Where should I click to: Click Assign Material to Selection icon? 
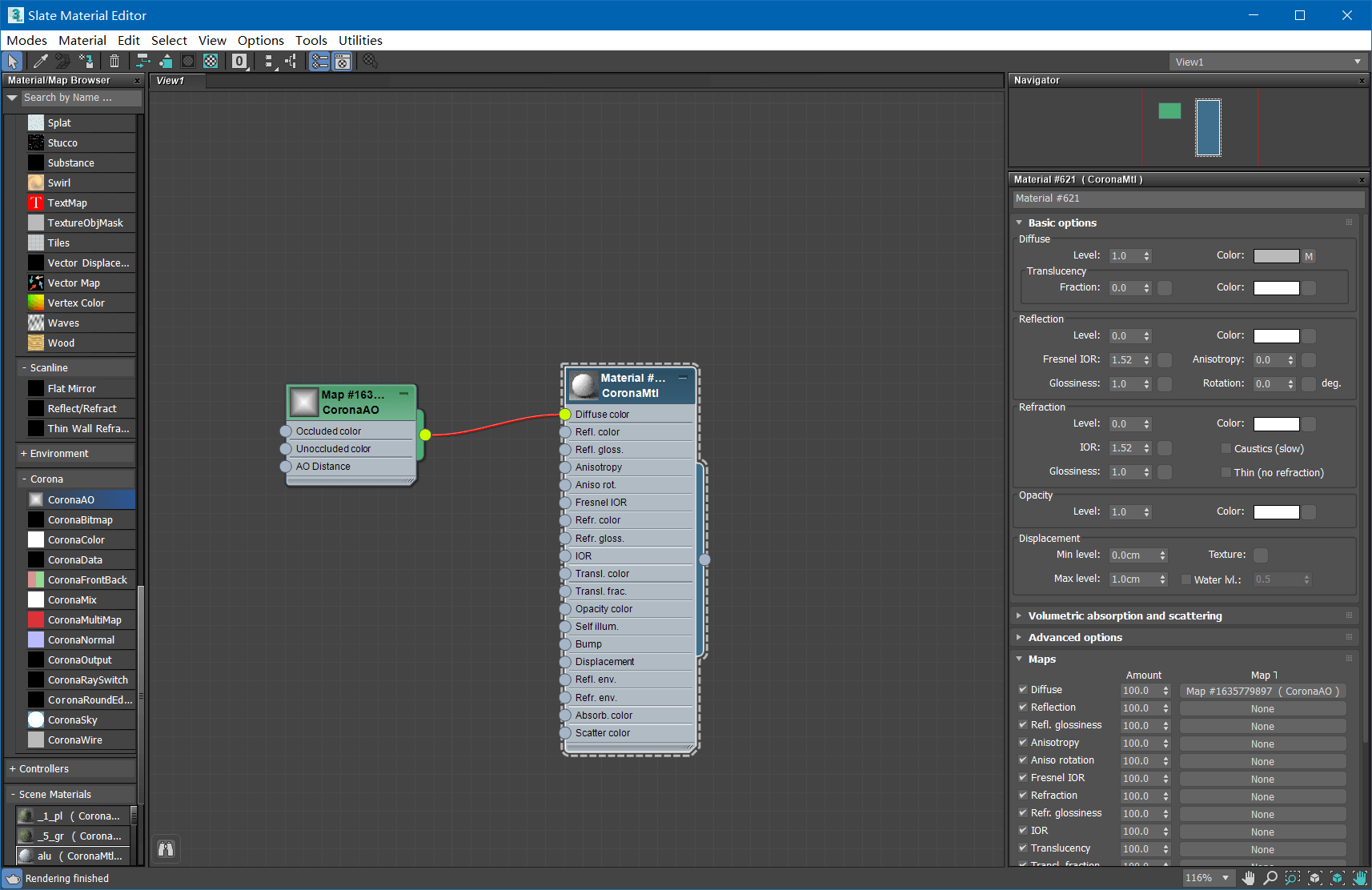(x=86, y=62)
